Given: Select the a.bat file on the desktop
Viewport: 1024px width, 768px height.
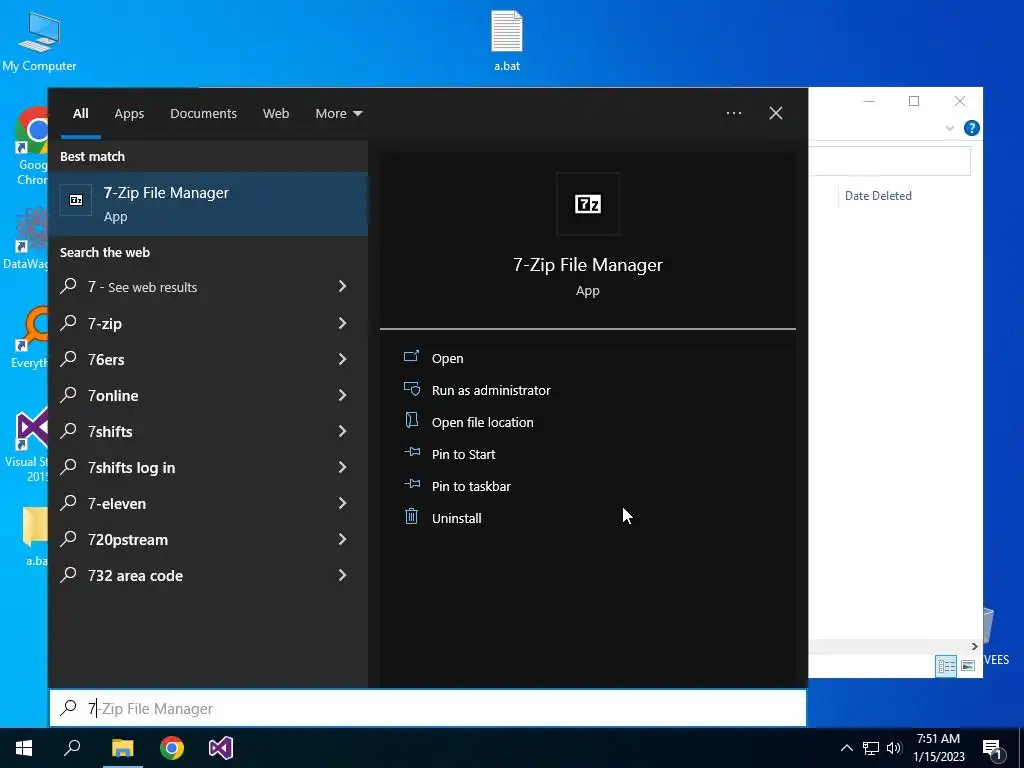Looking at the screenshot, I should tap(507, 40).
